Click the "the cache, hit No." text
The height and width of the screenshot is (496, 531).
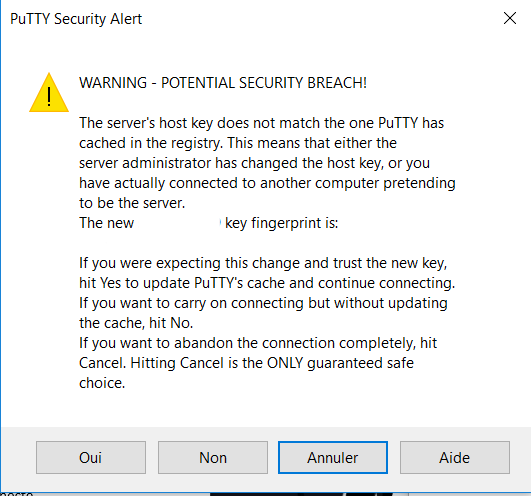[136, 323]
